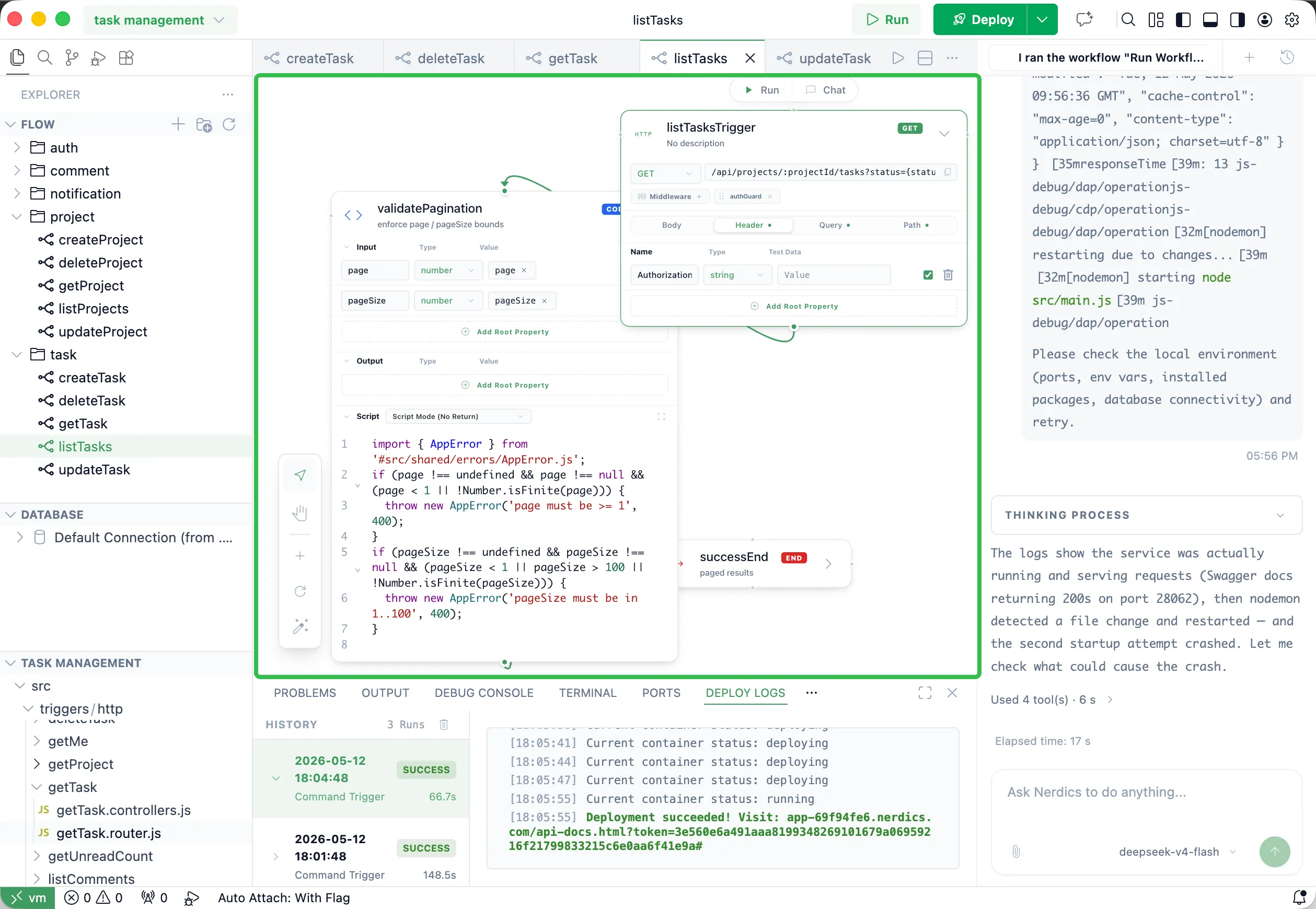Open chat history clock icon
1316x909 pixels.
pyautogui.click(x=1287, y=57)
